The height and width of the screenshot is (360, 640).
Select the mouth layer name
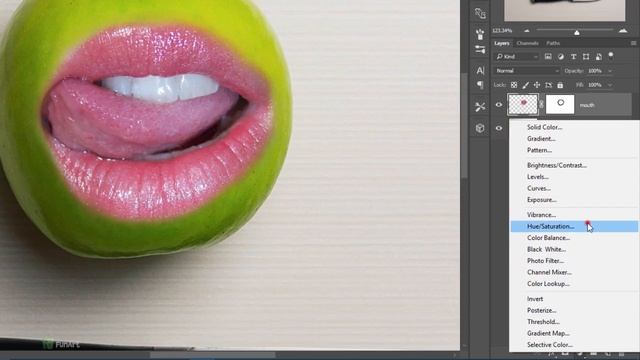[587, 105]
